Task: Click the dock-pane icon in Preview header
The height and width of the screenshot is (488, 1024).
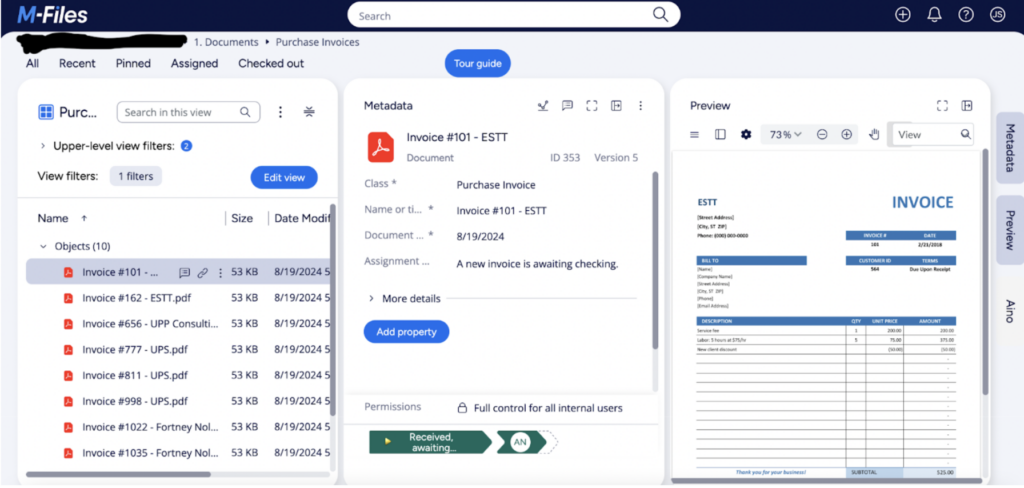Action: (x=967, y=105)
